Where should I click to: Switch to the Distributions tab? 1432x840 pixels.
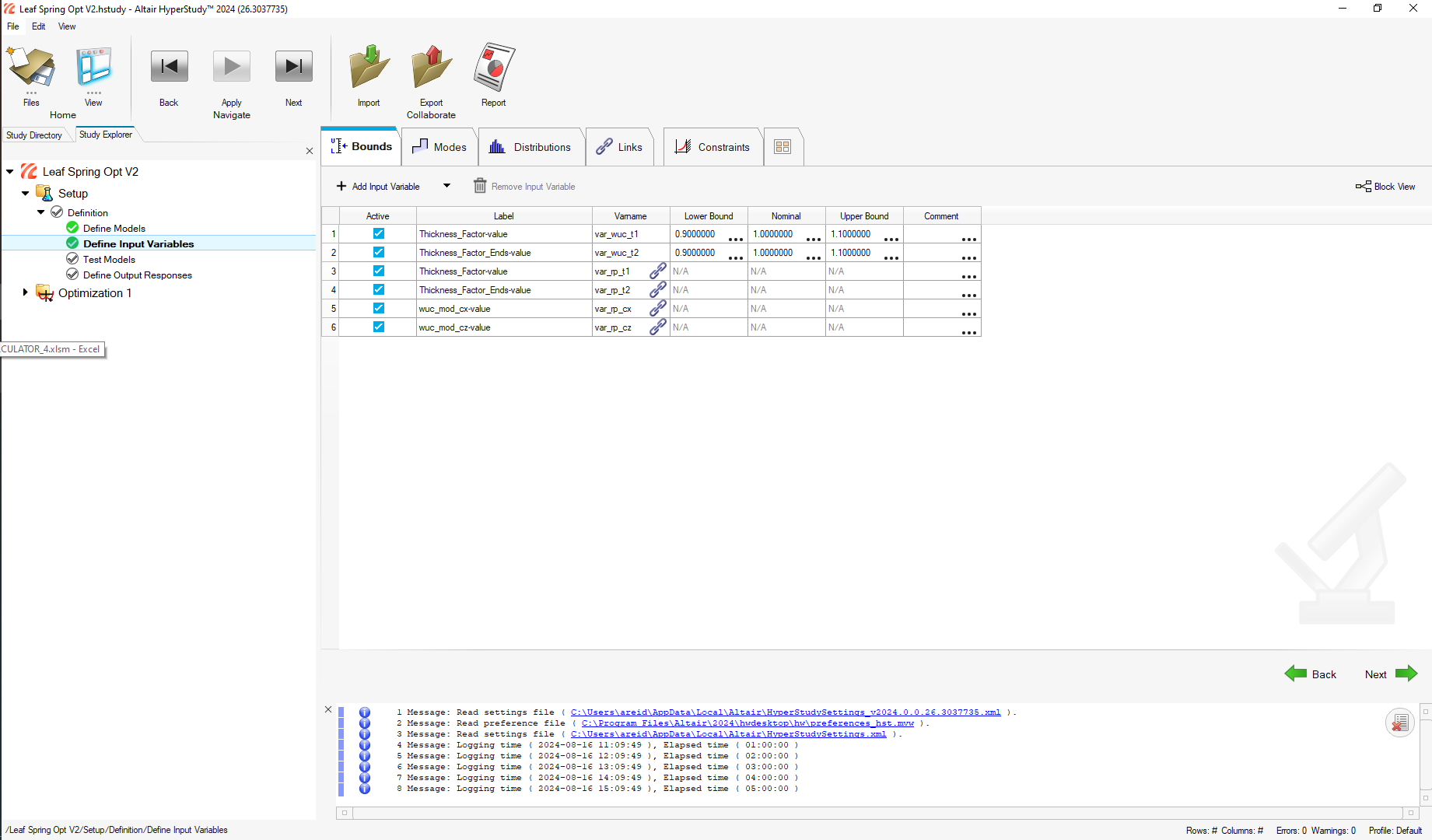pyautogui.click(x=530, y=147)
